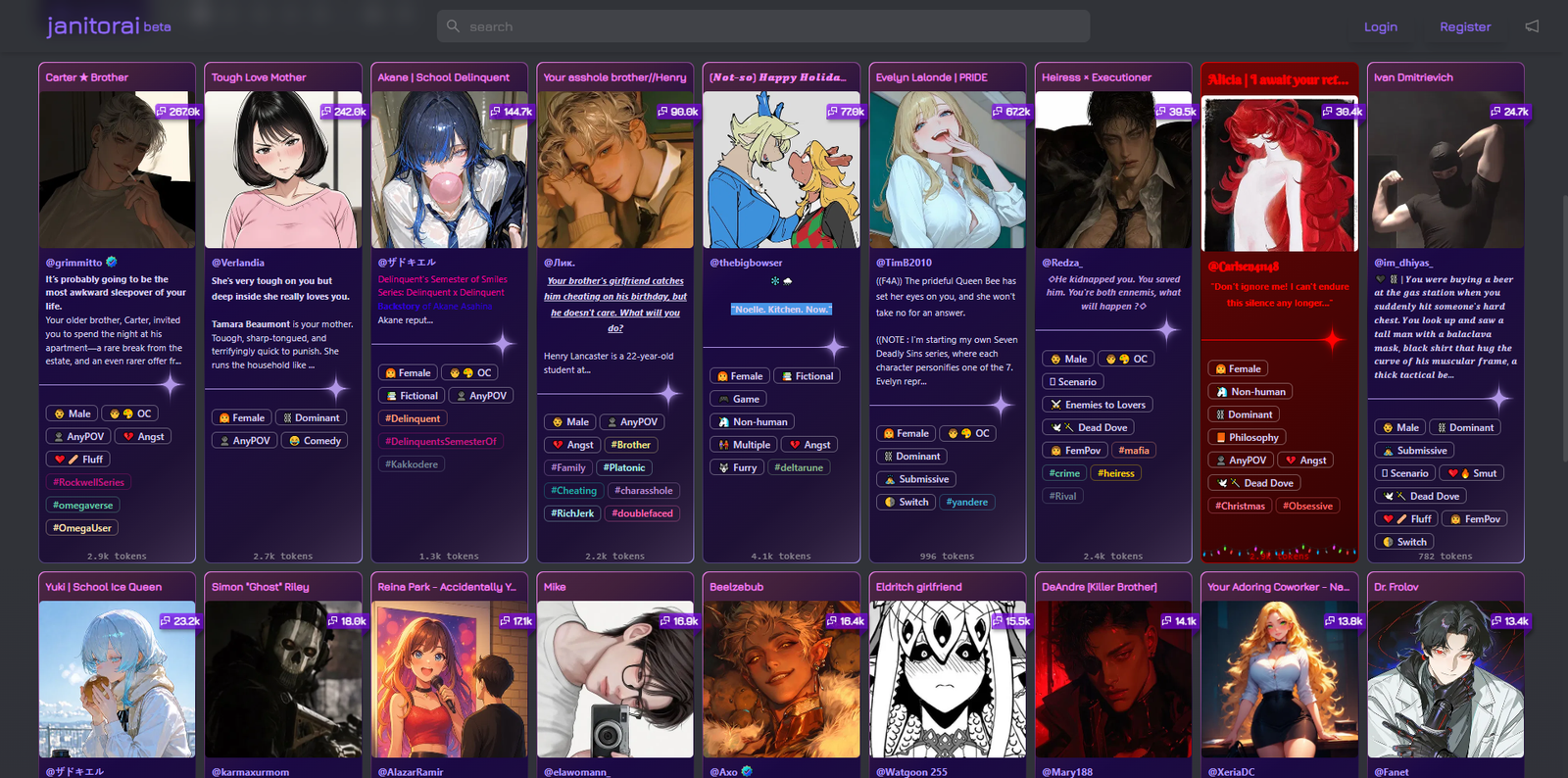Select the #Christmas tag
Image resolution: width=1568 pixels, height=778 pixels.
(x=1240, y=506)
